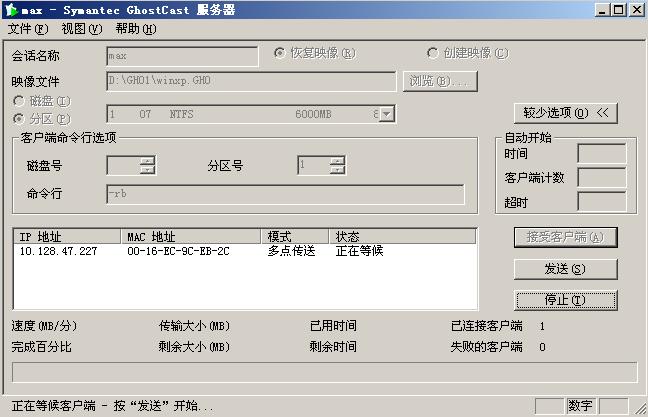Image resolution: width=648 pixels, height=417 pixels.
Task: Click the 接受客户端(A) button
Action: pyautogui.click(x=566, y=237)
